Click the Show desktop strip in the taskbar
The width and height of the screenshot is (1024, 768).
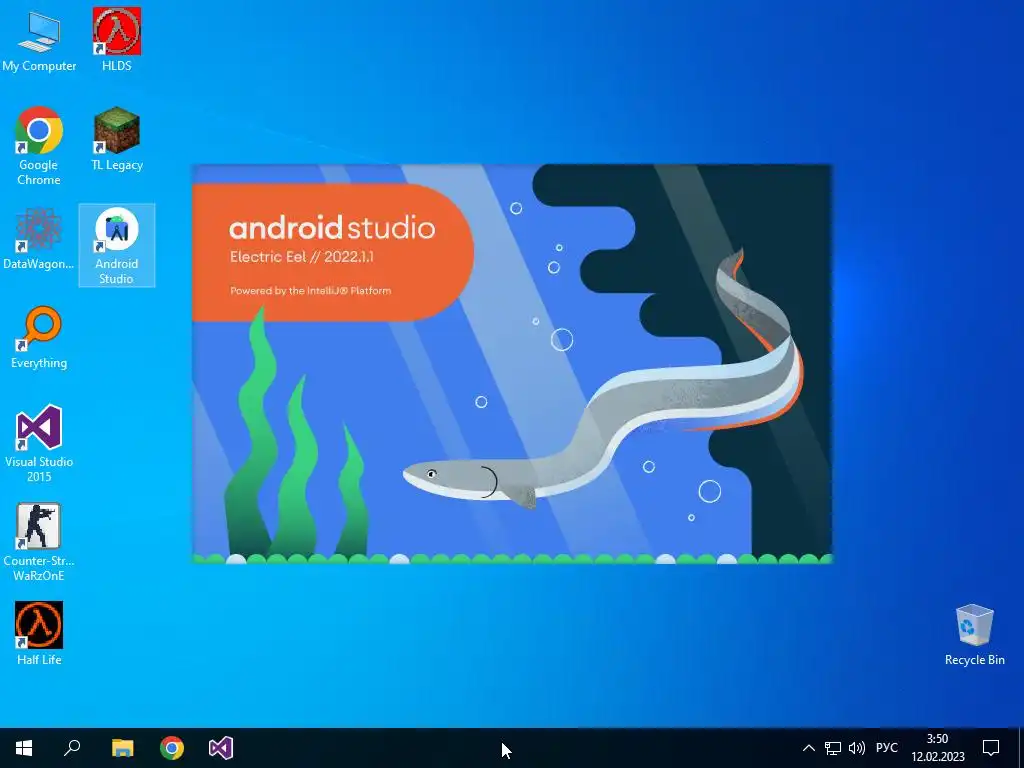click(1021, 748)
